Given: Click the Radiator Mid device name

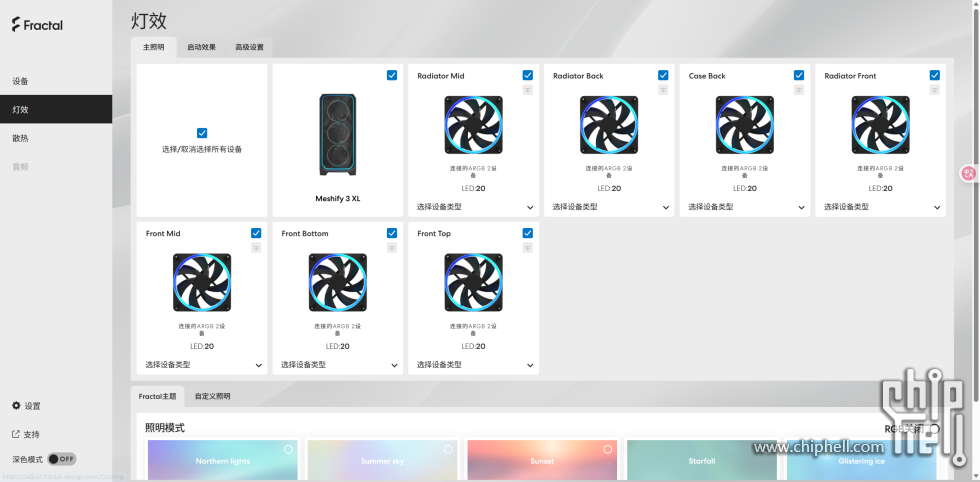Looking at the screenshot, I should coord(441,76).
